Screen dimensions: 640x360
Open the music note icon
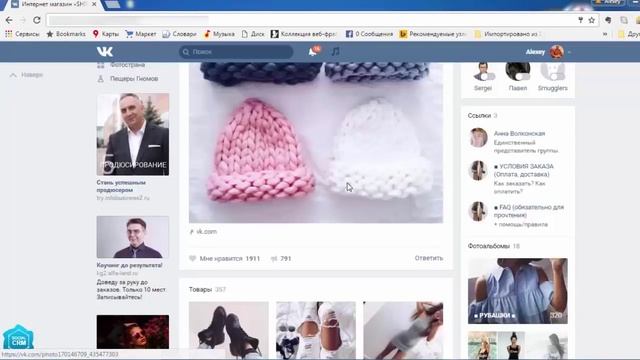(336, 51)
